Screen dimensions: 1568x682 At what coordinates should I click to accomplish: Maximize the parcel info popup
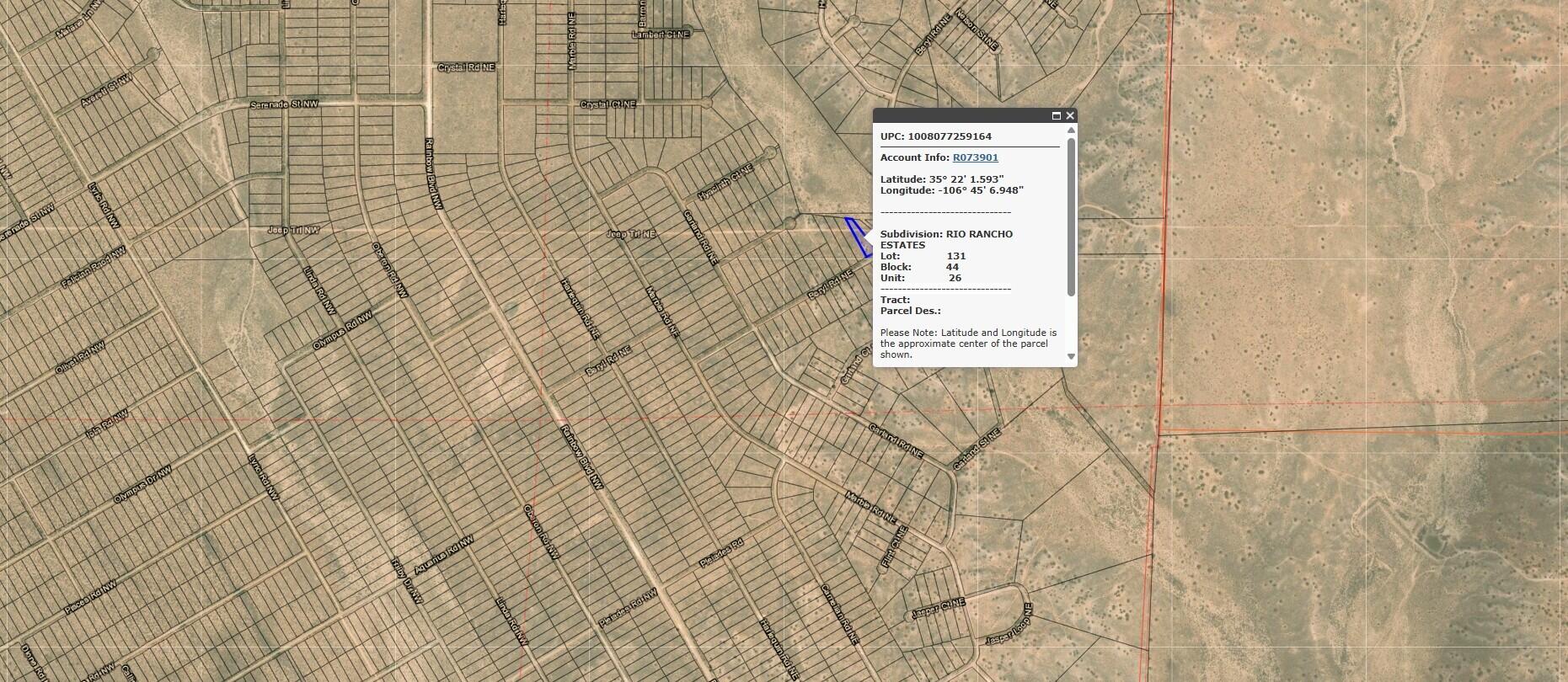point(1056,116)
